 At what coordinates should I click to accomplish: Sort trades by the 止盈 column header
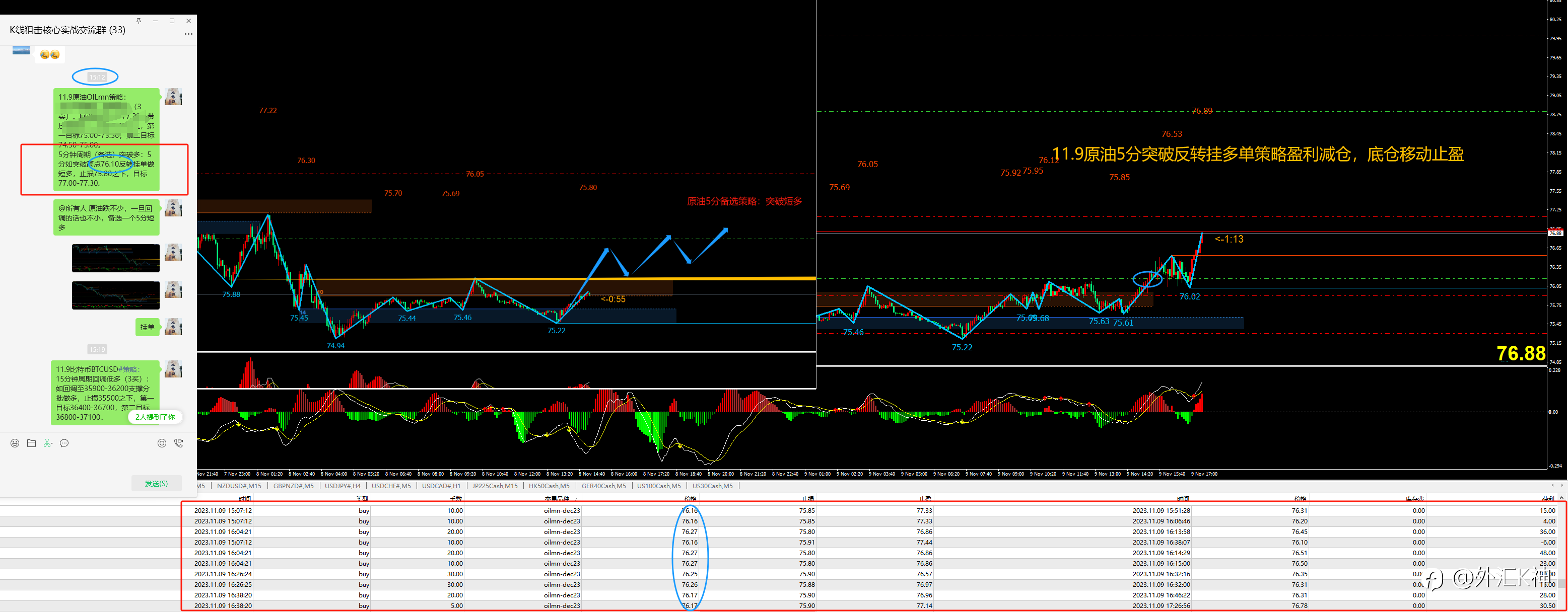925,499
